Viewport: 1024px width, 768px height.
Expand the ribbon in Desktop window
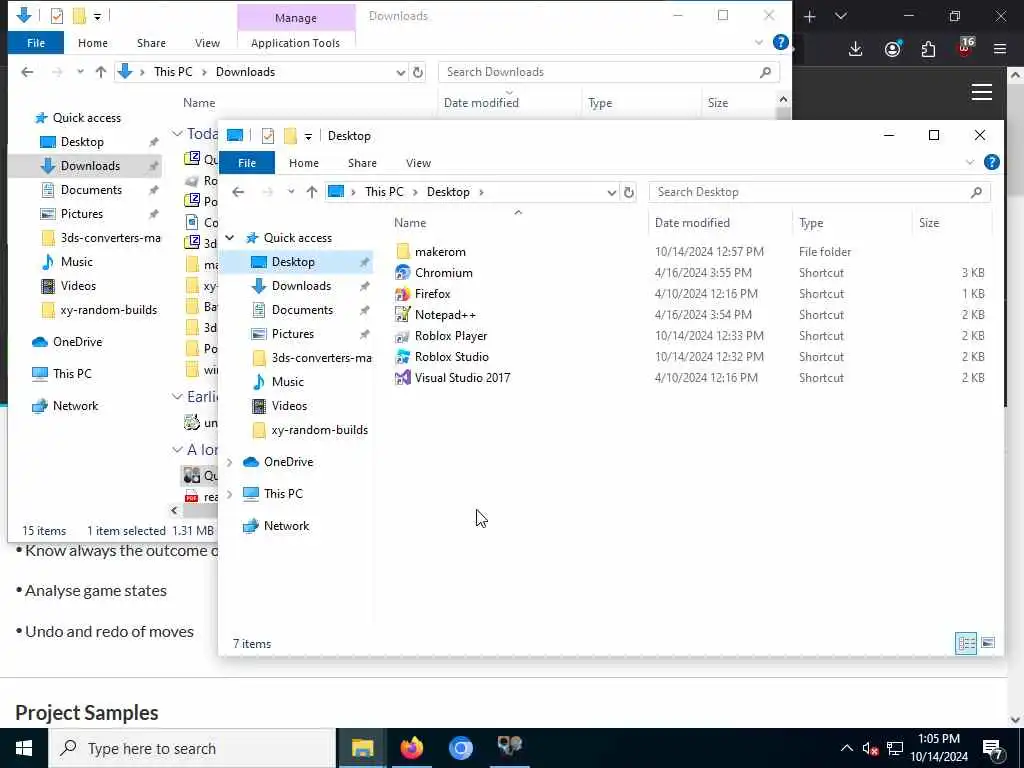tap(969, 163)
